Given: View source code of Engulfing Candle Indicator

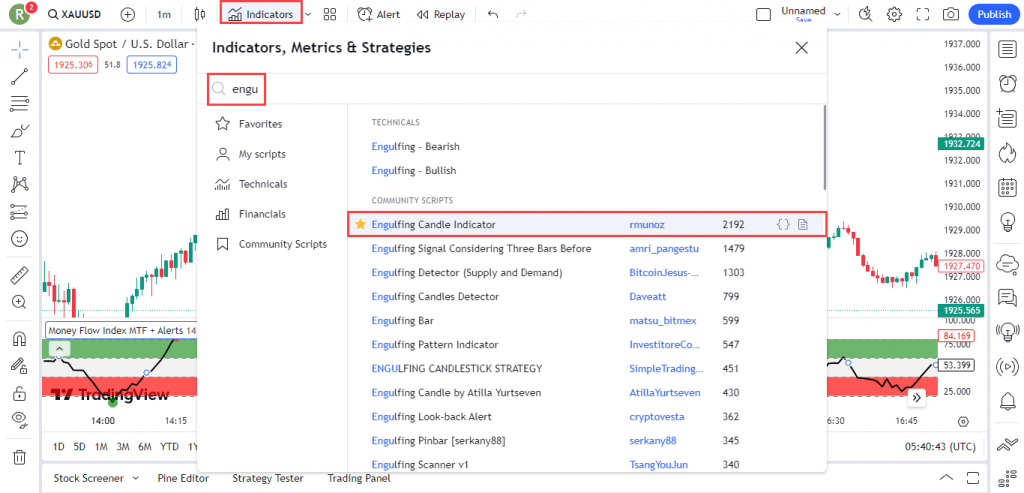Looking at the screenshot, I should (783, 224).
